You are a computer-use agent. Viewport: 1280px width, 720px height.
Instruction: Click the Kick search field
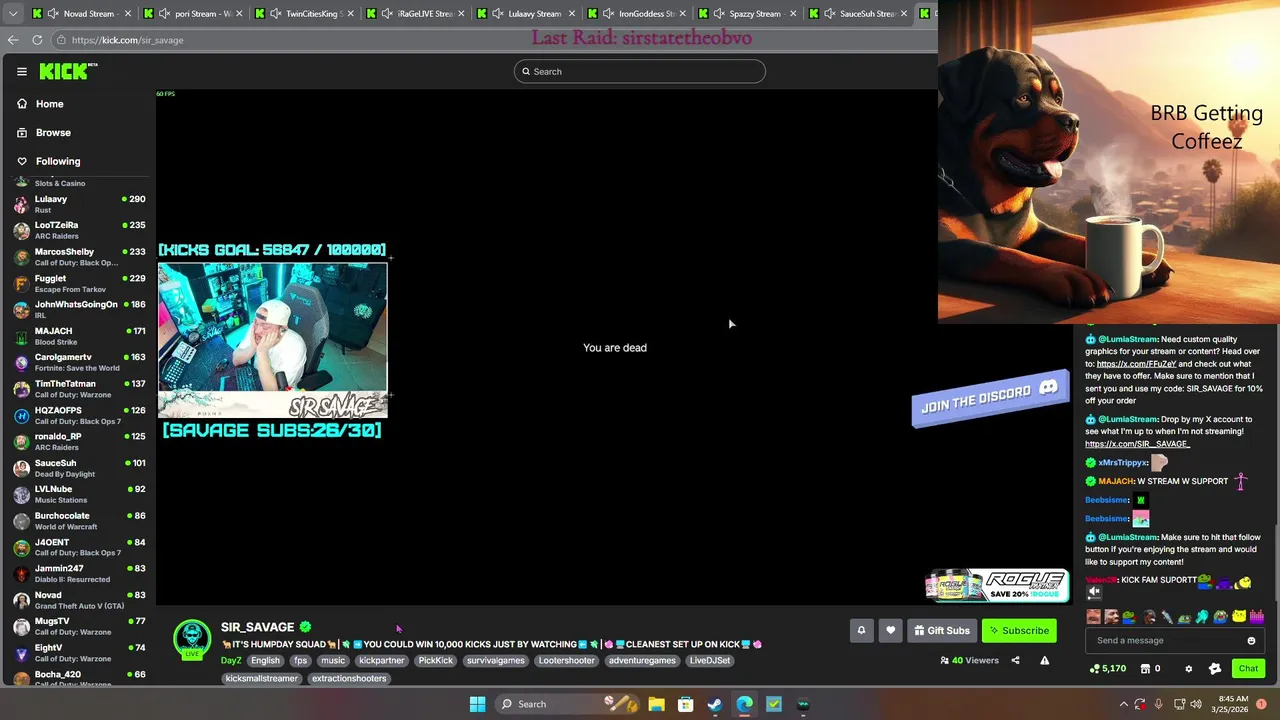640,71
